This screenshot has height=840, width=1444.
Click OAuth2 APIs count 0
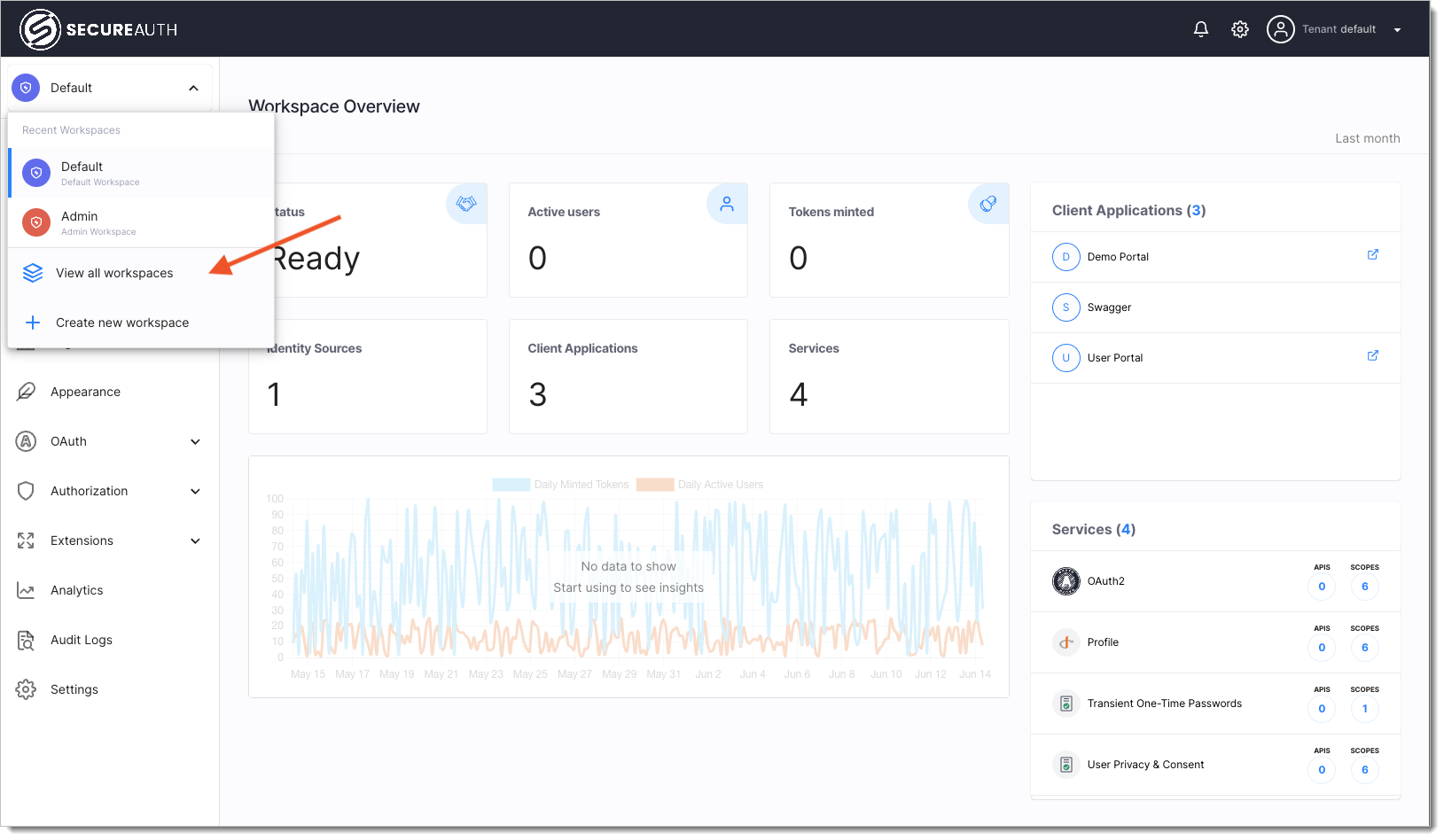[1322, 587]
